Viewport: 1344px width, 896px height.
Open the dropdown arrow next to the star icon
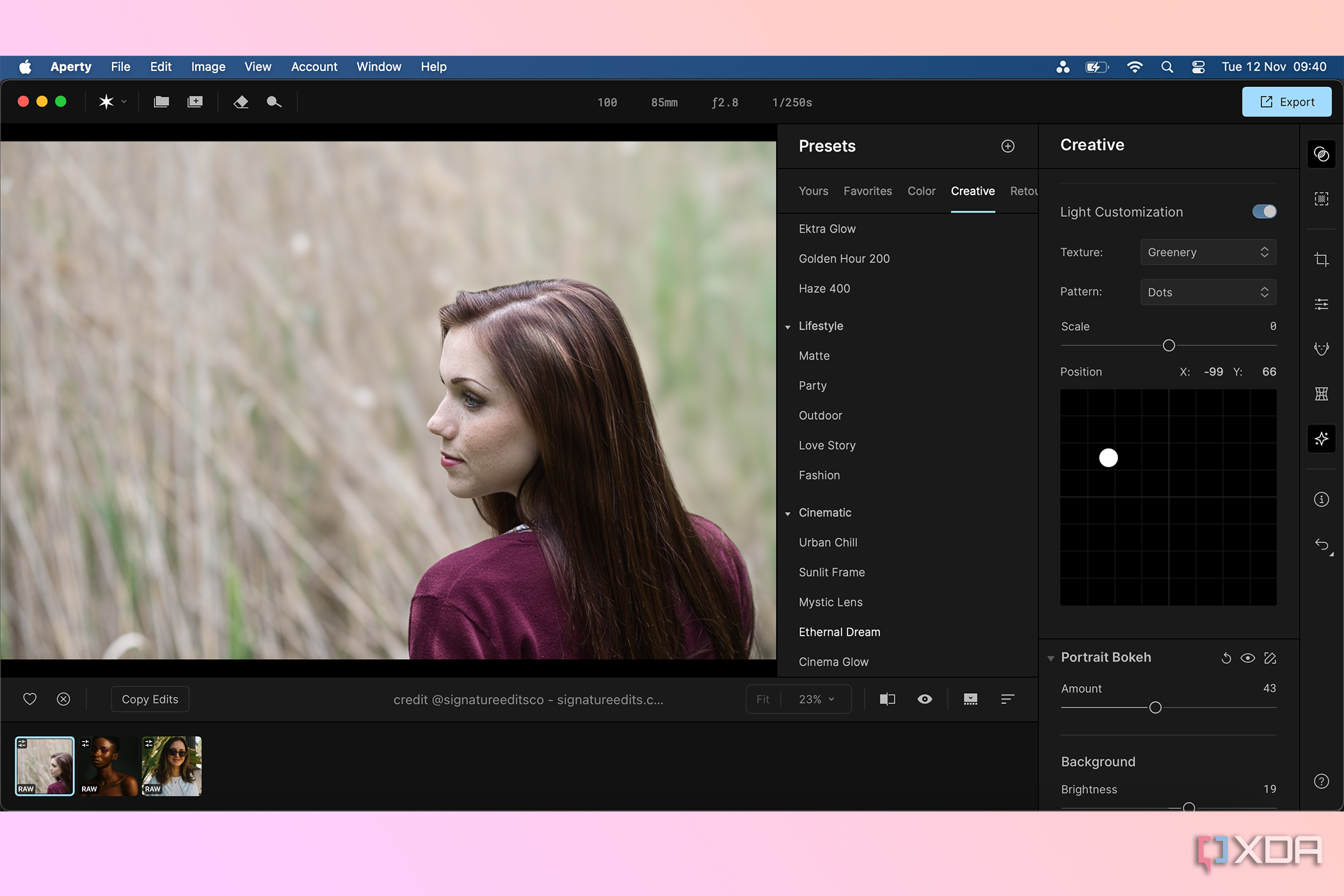[x=124, y=102]
